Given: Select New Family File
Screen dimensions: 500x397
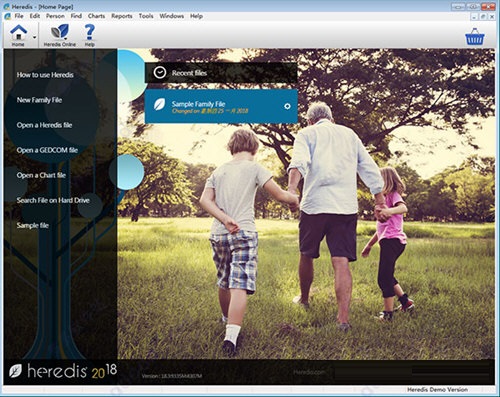Looking at the screenshot, I should (39, 100).
